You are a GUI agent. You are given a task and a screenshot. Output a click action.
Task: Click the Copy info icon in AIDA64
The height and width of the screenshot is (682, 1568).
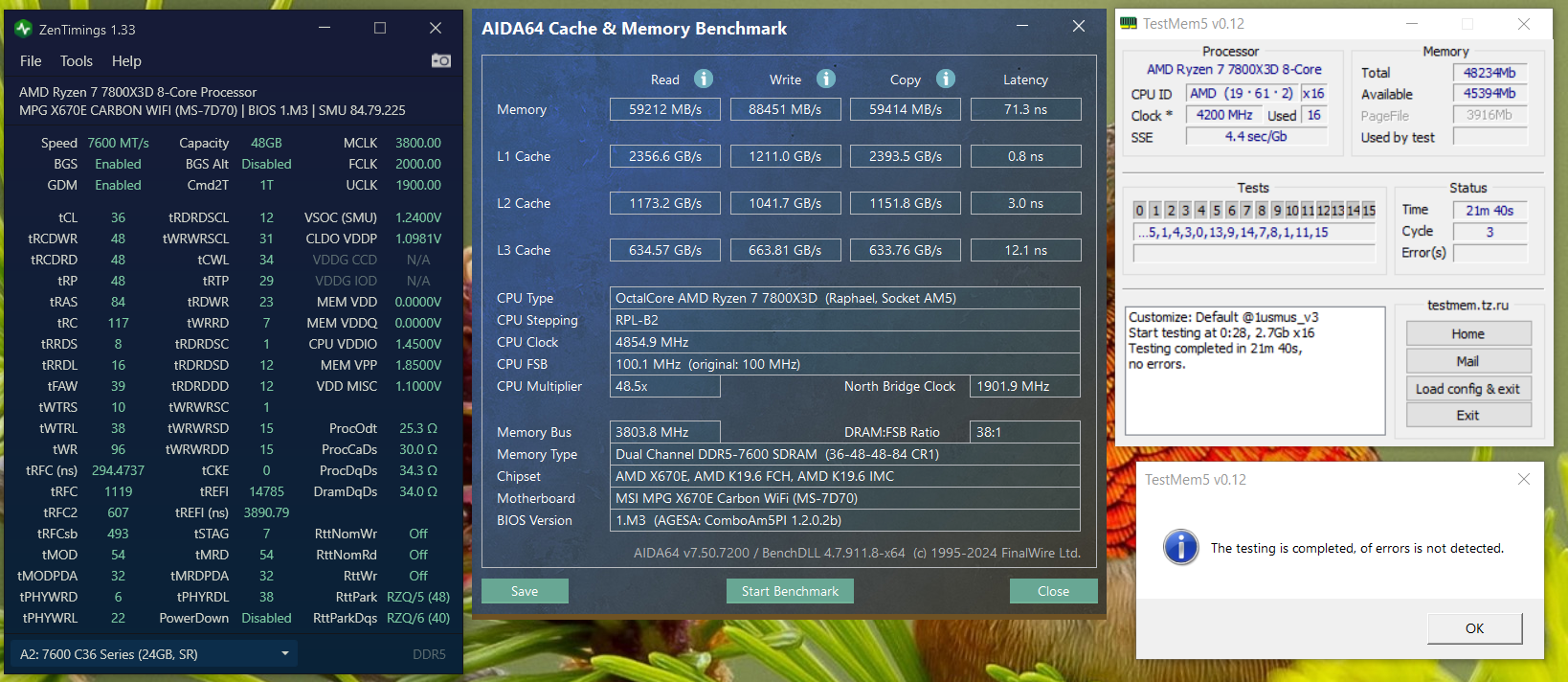click(946, 79)
